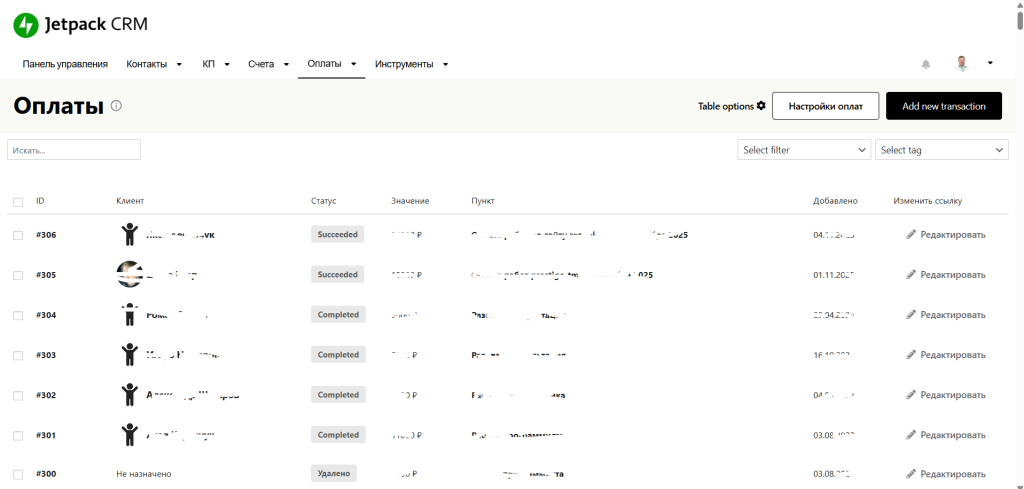1024x489 pixels.
Task: Go to Панель управления
Action: pos(65,64)
